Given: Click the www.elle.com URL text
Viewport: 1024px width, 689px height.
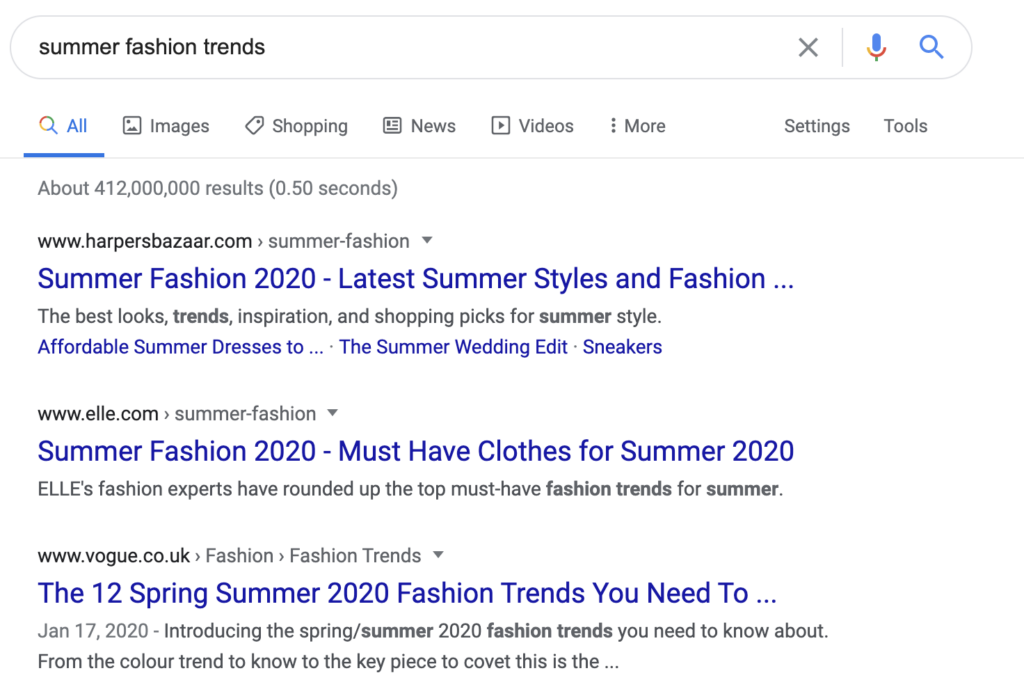Looking at the screenshot, I should [98, 413].
